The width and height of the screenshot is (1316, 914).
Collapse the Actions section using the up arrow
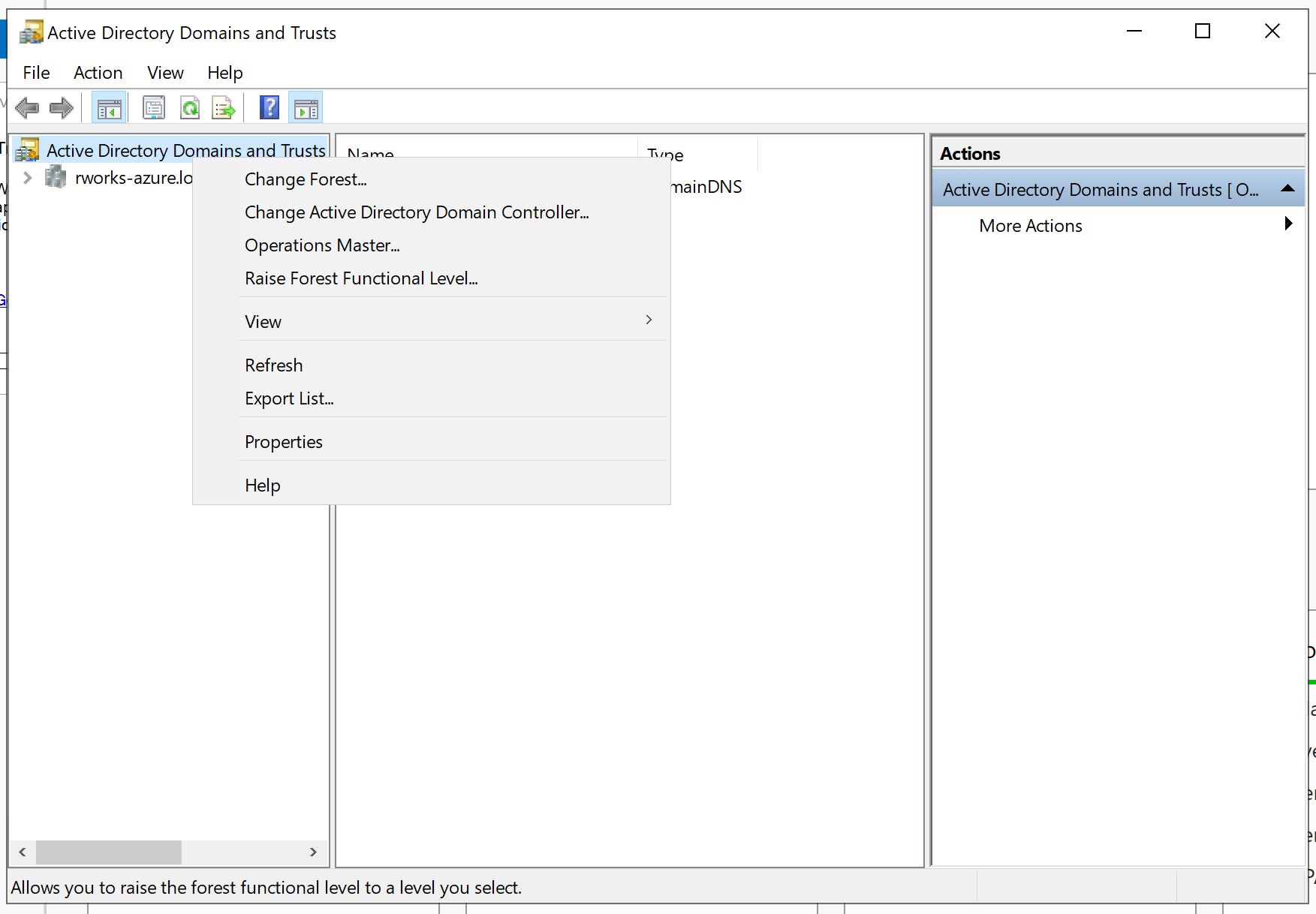1287,188
